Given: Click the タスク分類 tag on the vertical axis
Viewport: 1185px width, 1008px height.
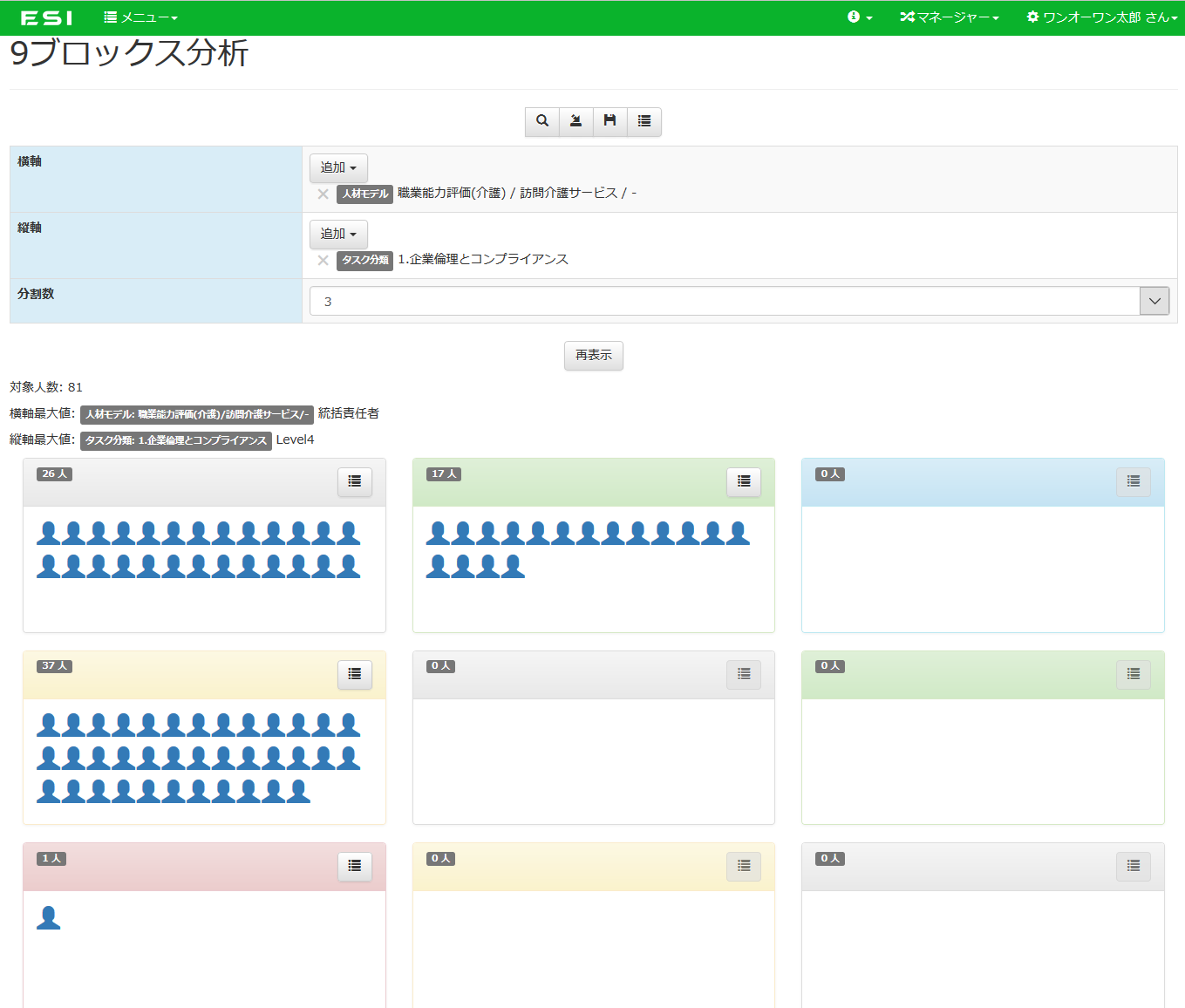Looking at the screenshot, I should (x=364, y=260).
